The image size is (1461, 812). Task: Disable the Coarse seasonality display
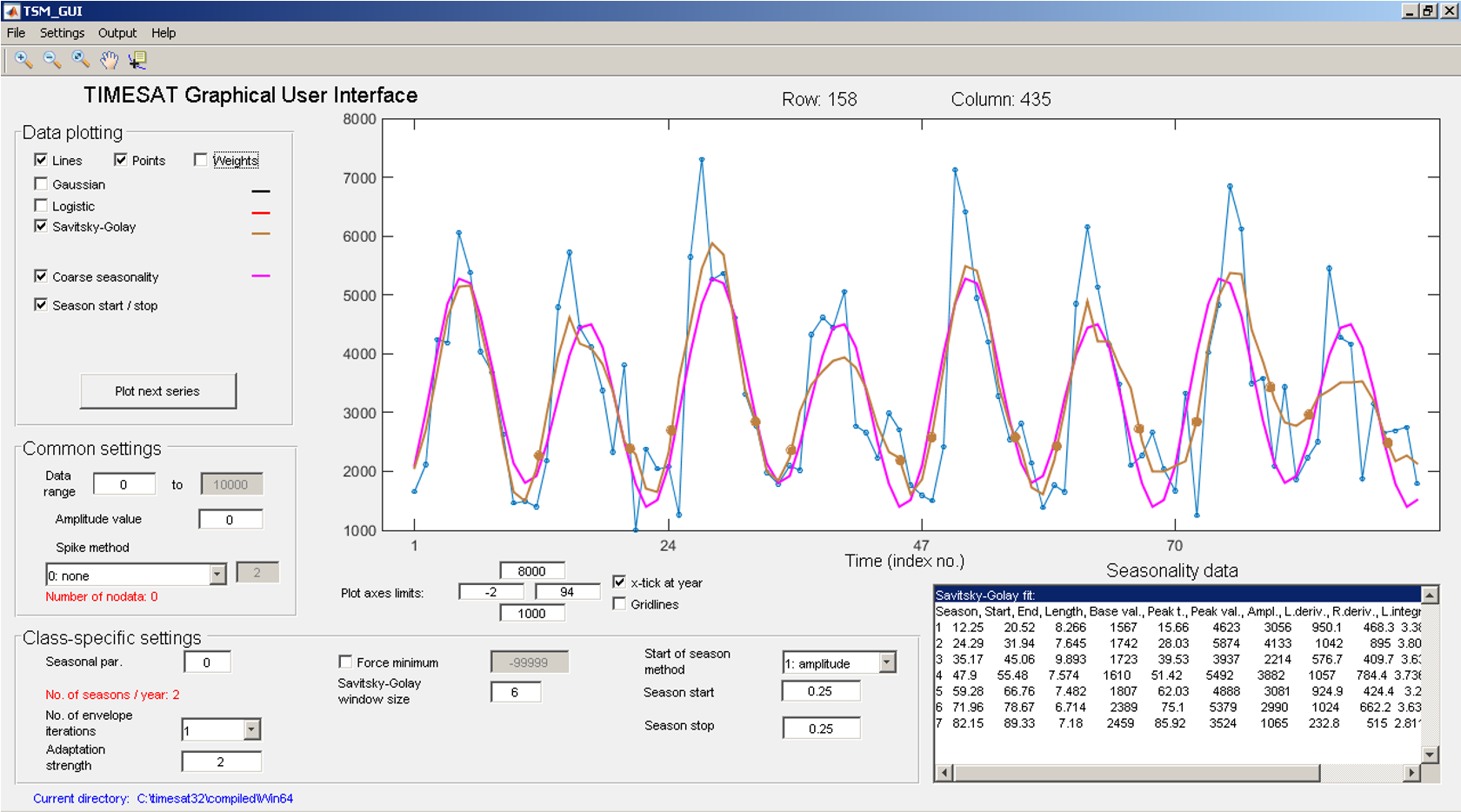click(x=41, y=276)
